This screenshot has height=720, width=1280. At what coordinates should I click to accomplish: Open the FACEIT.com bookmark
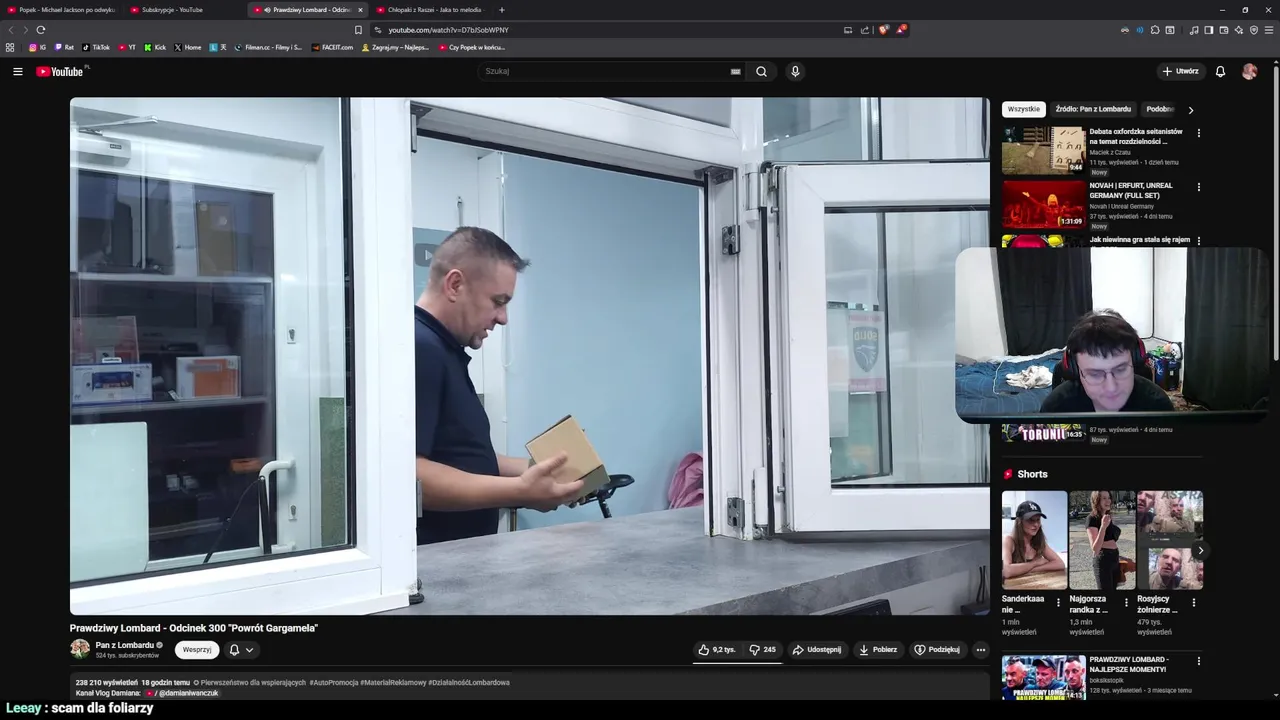332,47
